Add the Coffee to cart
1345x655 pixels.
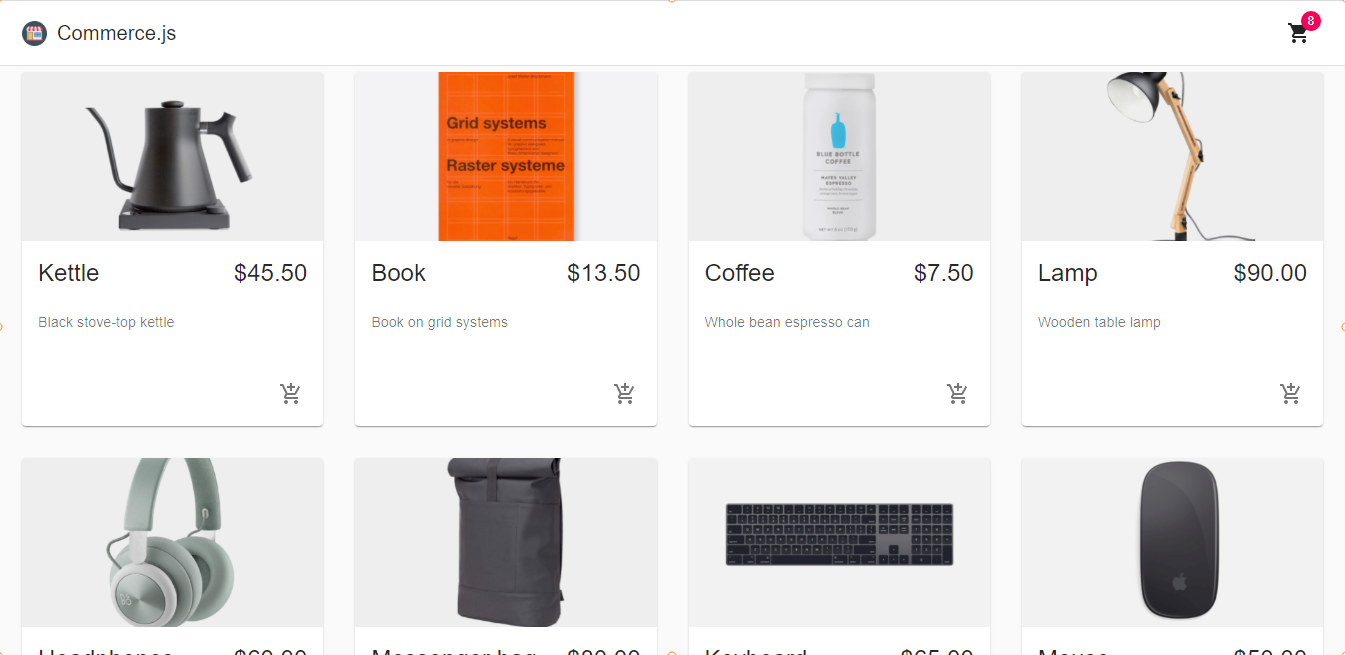tap(957, 394)
